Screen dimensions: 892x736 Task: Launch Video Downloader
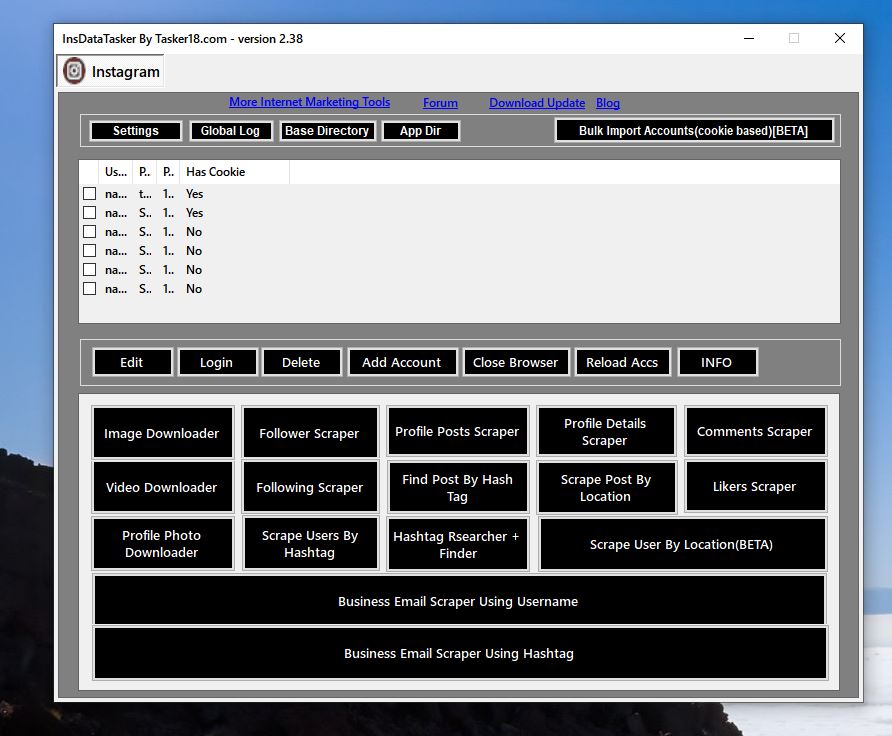point(162,487)
